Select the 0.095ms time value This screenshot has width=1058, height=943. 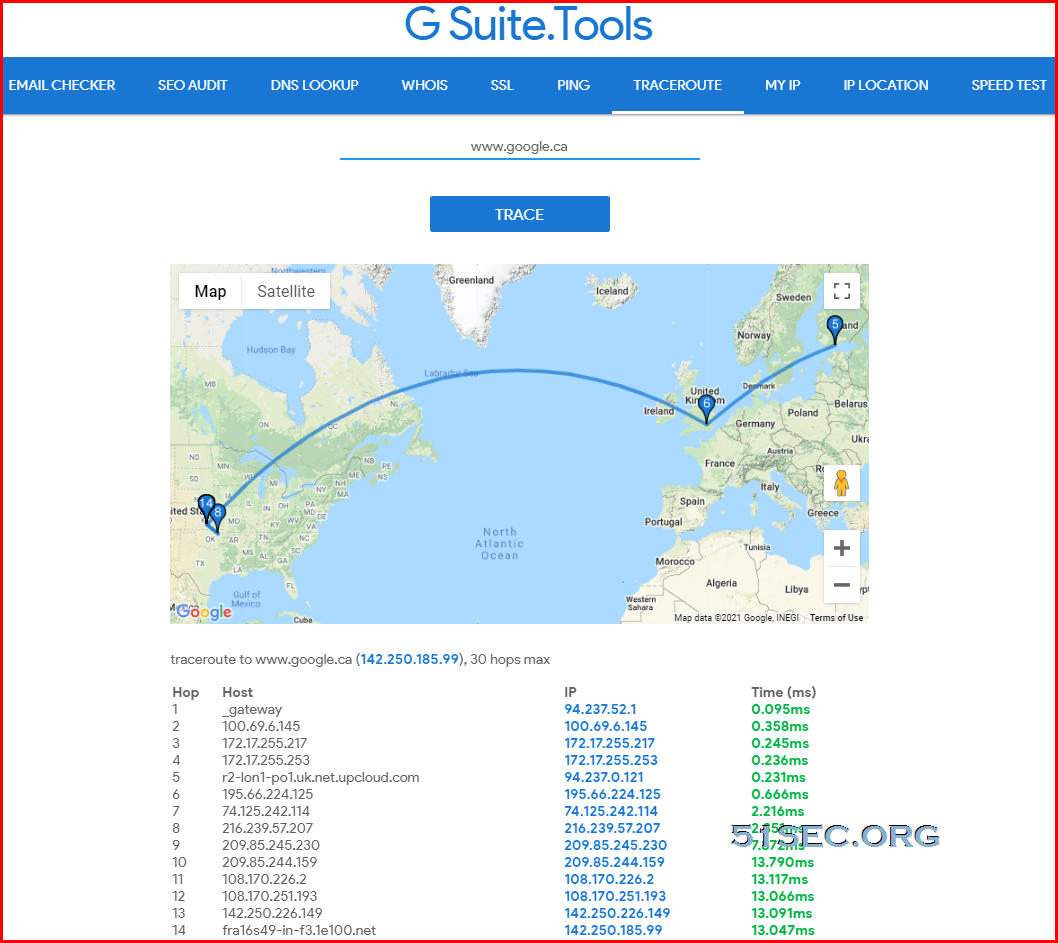(x=780, y=709)
